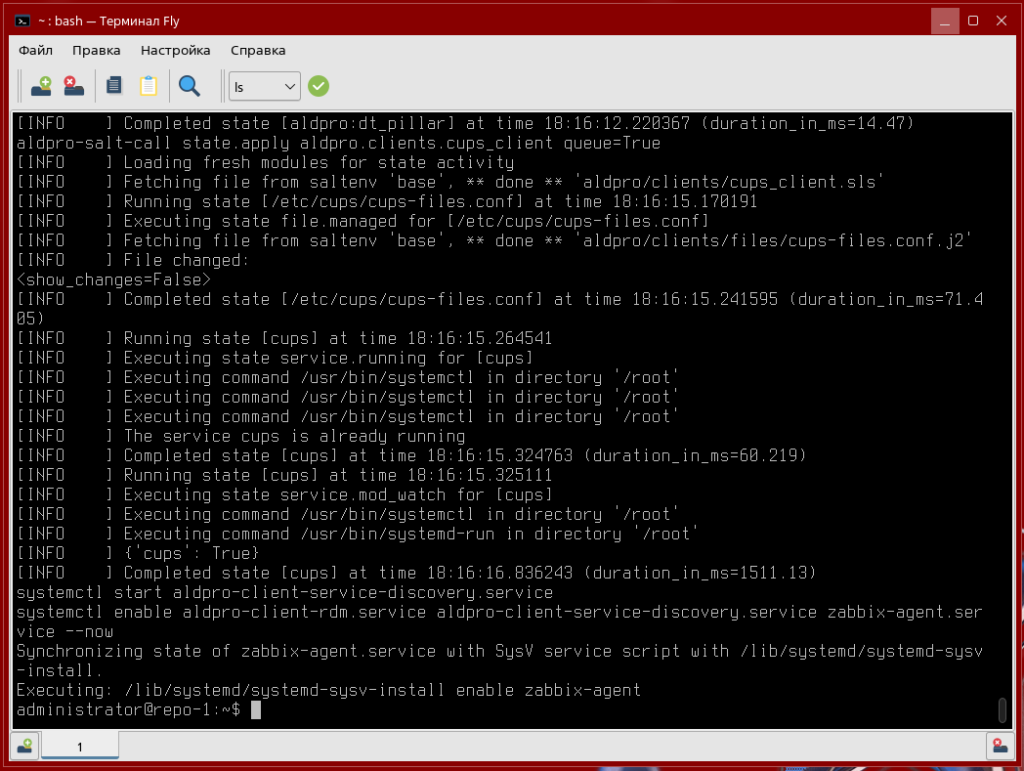Maximize the Терминал Fly window
The height and width of the screenshot is (771, 1024).
tap(972, 20)
